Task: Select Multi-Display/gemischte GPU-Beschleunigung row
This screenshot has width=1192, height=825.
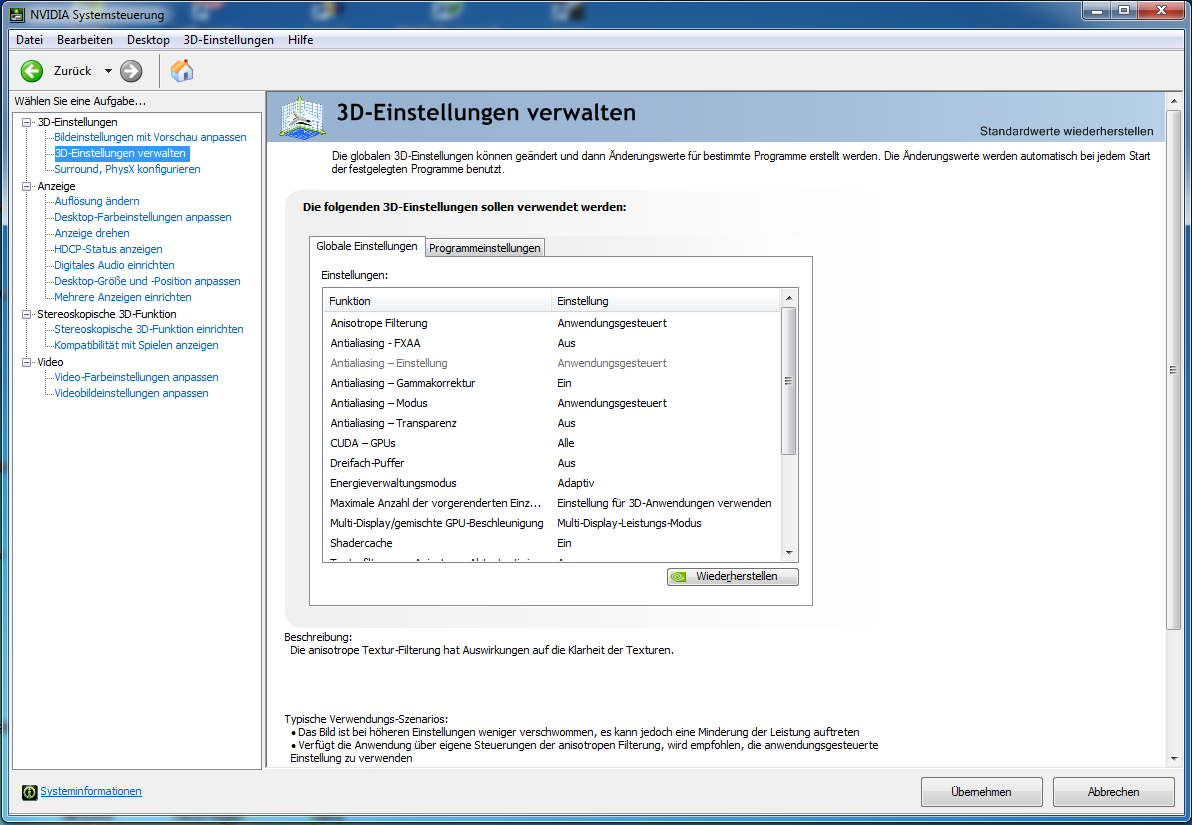Action: click(x=552, y=523)
